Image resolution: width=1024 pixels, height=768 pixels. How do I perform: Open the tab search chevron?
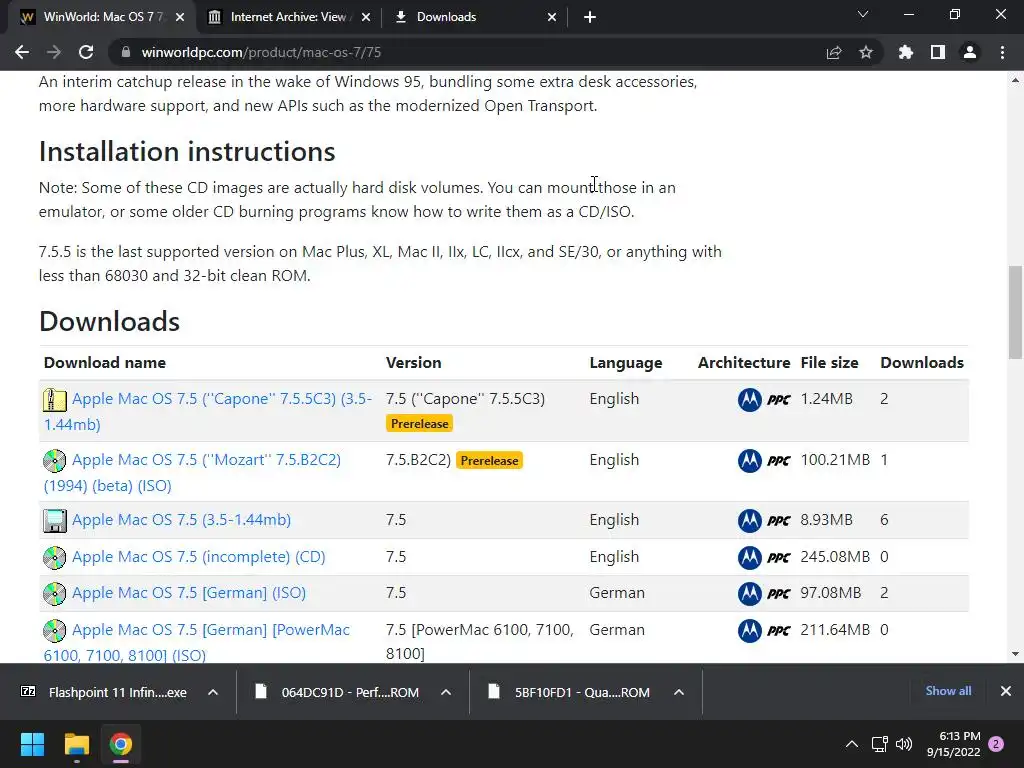pyautogui.click(x=864, y=15)
